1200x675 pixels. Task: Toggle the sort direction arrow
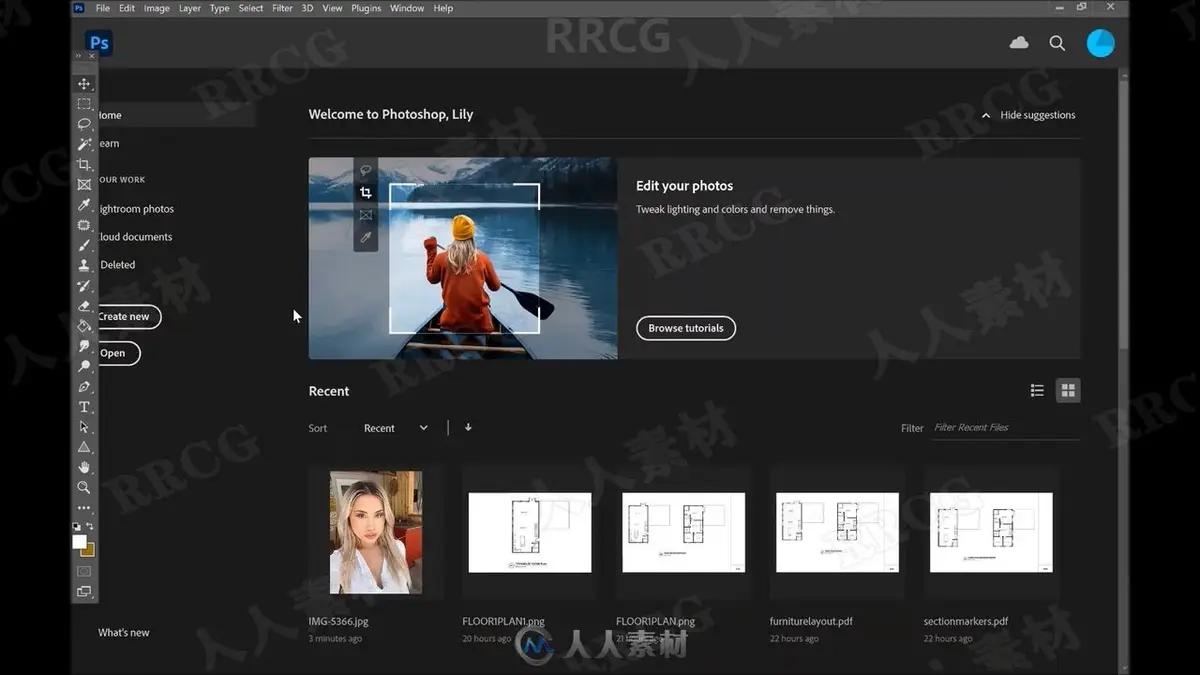pos(468,427)
